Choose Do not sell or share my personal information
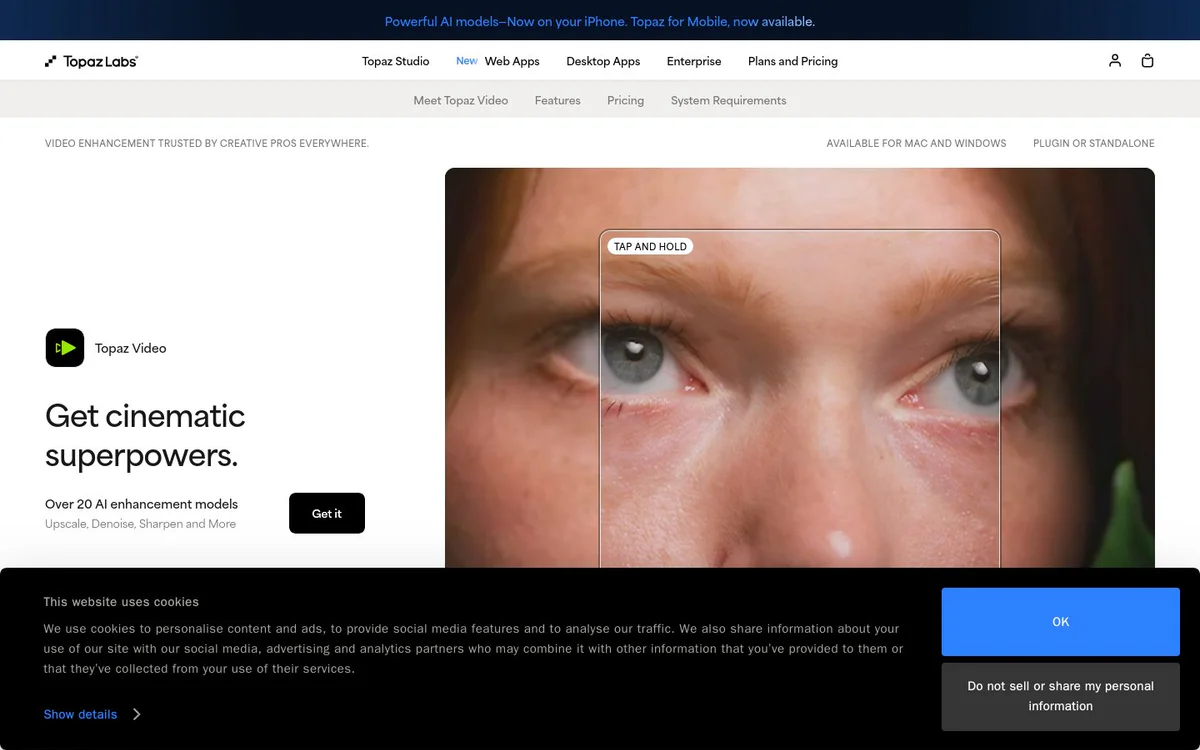 [1061, 696]
